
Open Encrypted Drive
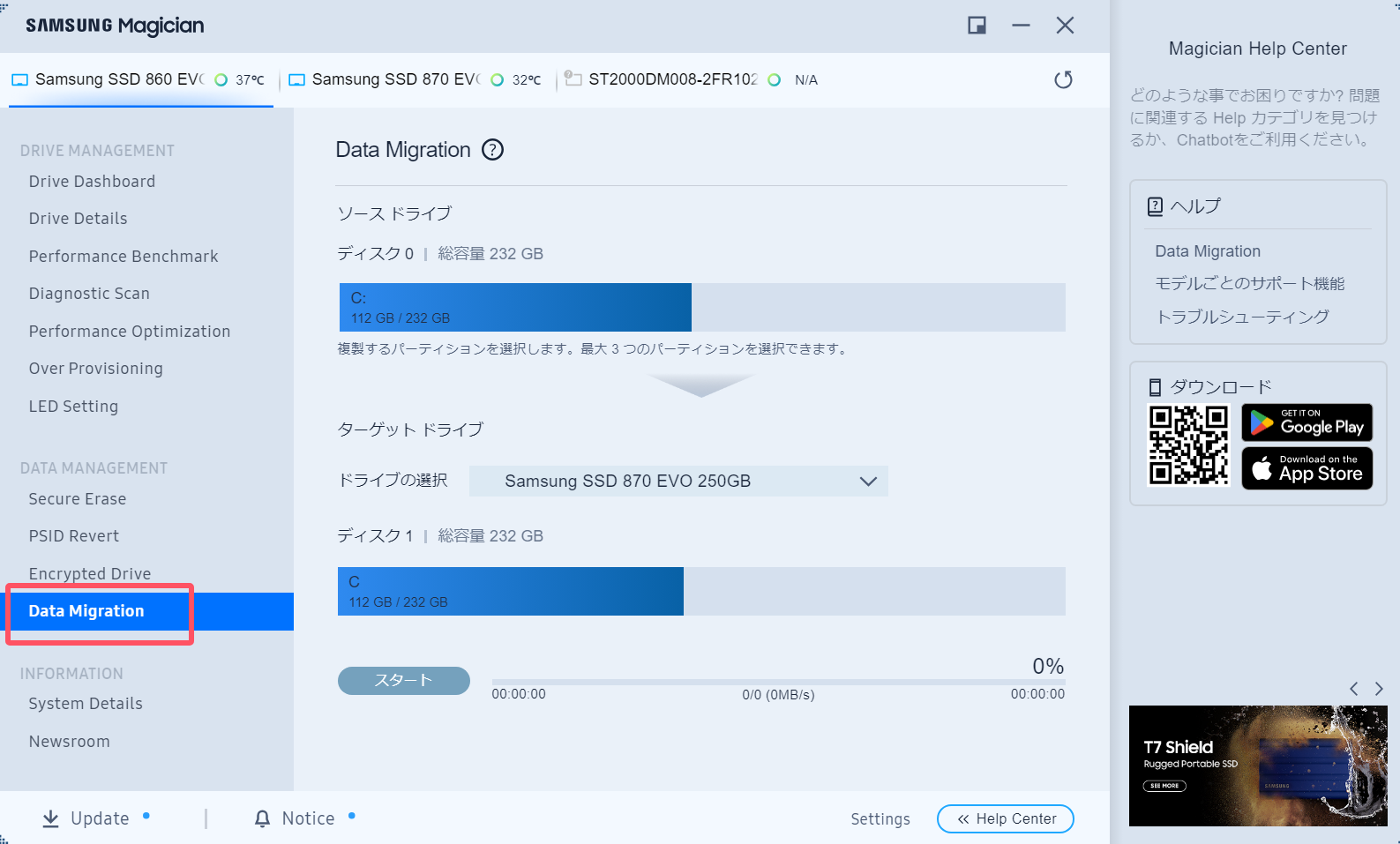point(89,574)
